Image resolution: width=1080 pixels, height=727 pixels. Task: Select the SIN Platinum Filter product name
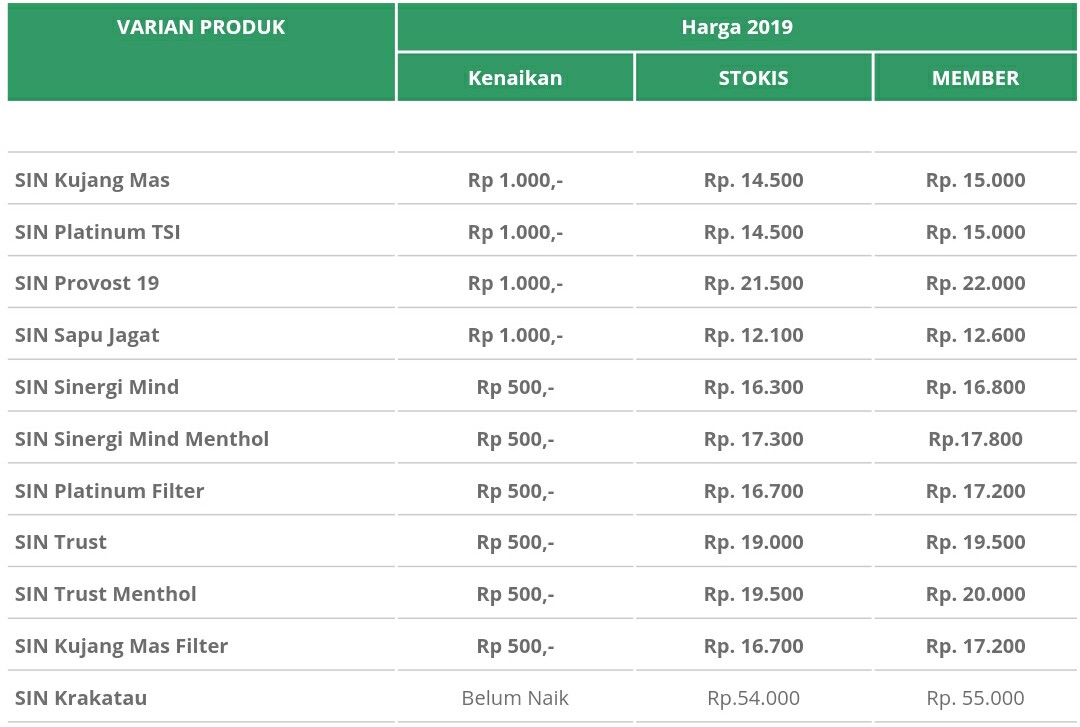click(109, 491)
